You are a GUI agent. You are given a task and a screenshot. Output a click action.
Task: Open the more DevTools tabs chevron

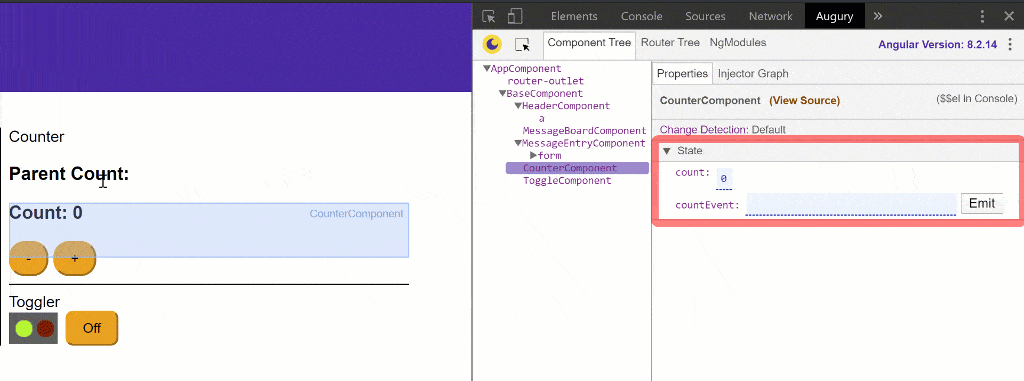click(878, 16)
